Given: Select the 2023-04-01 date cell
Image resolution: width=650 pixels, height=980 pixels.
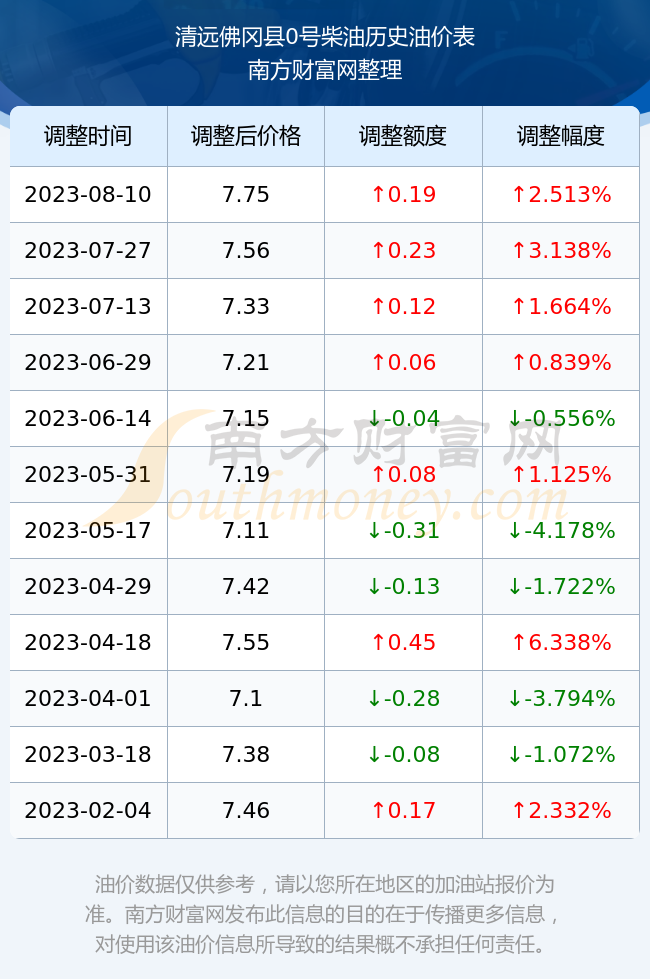Looking at the screenshot, I should coord(88,698).
